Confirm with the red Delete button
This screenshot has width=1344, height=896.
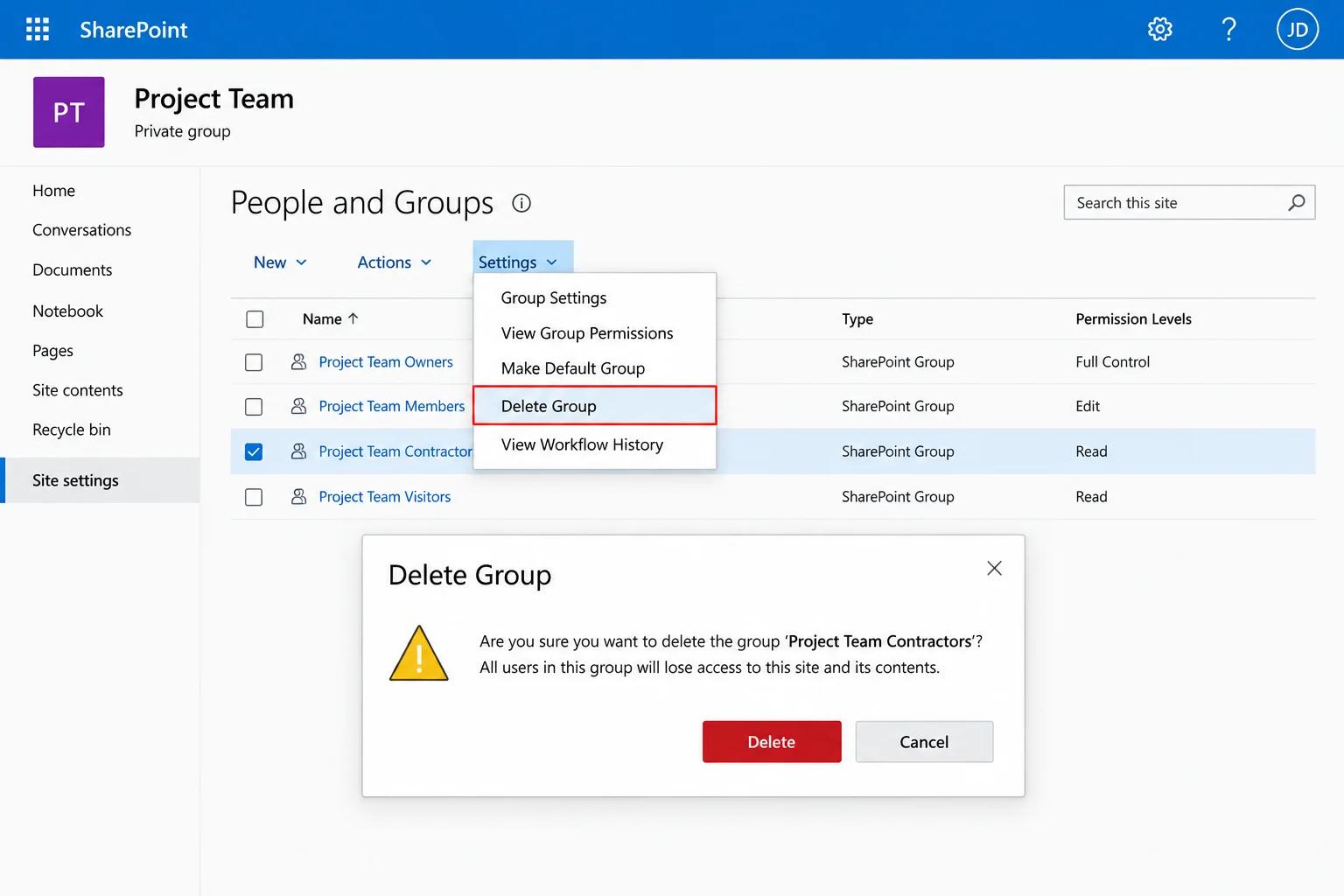pos(772,742)
